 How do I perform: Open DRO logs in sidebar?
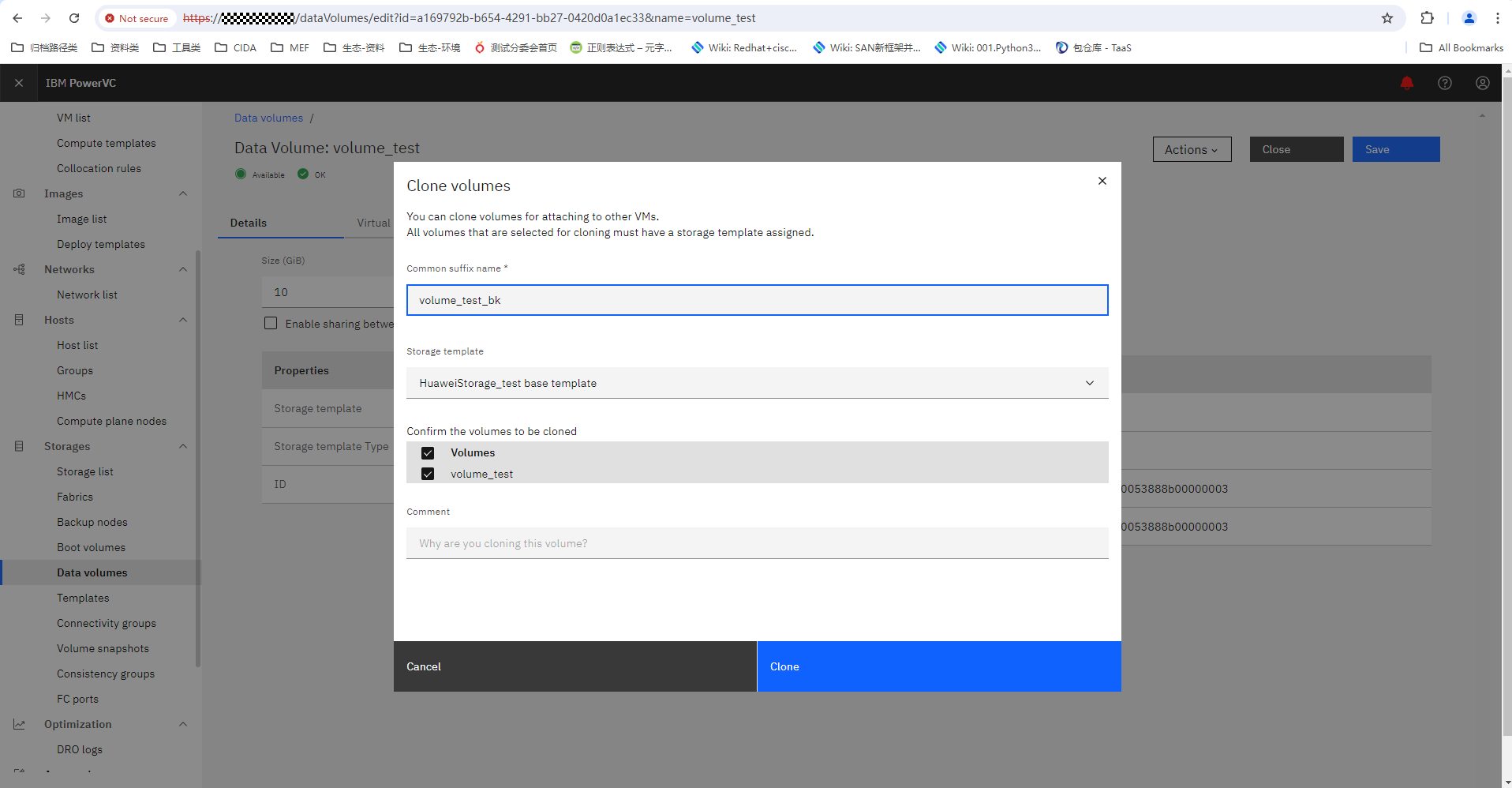click(79, 749)
